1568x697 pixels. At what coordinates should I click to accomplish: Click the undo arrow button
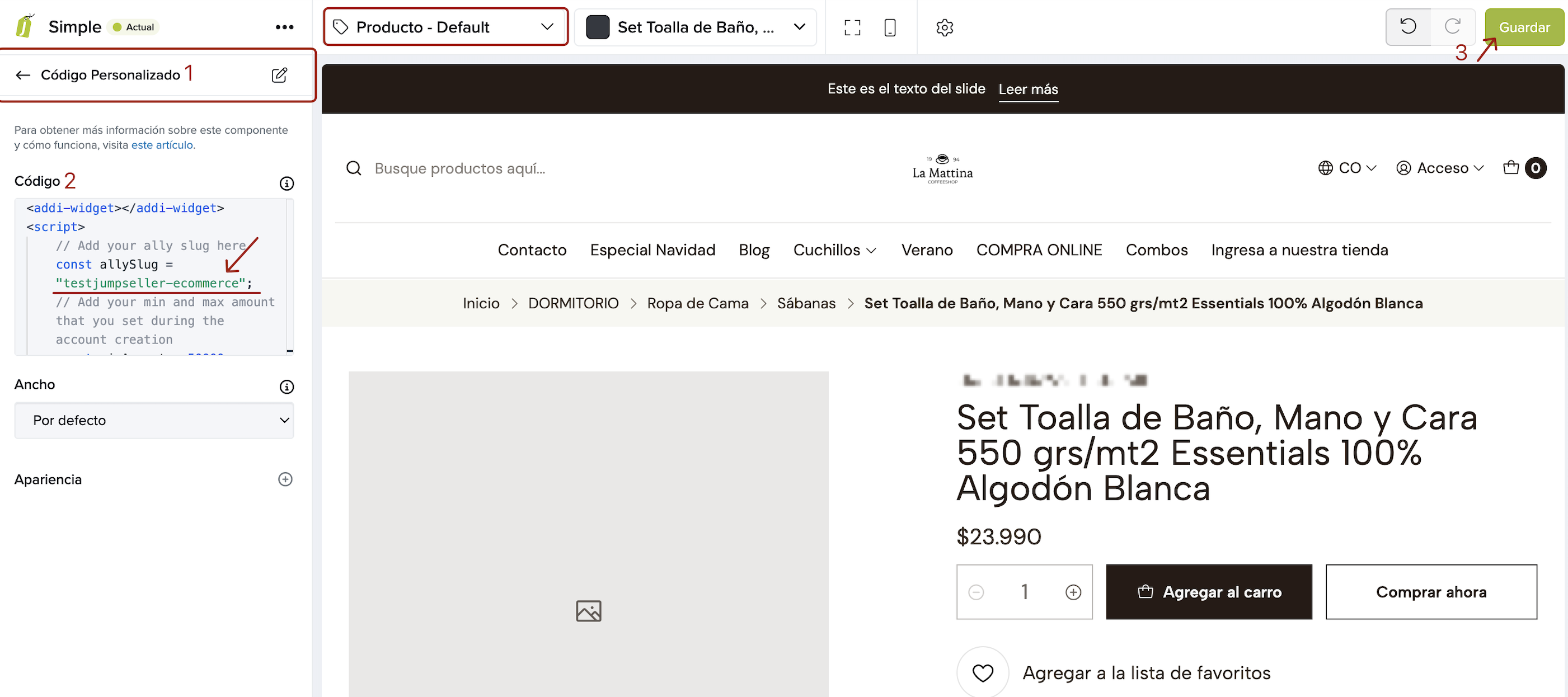[x=1408, y=26]
